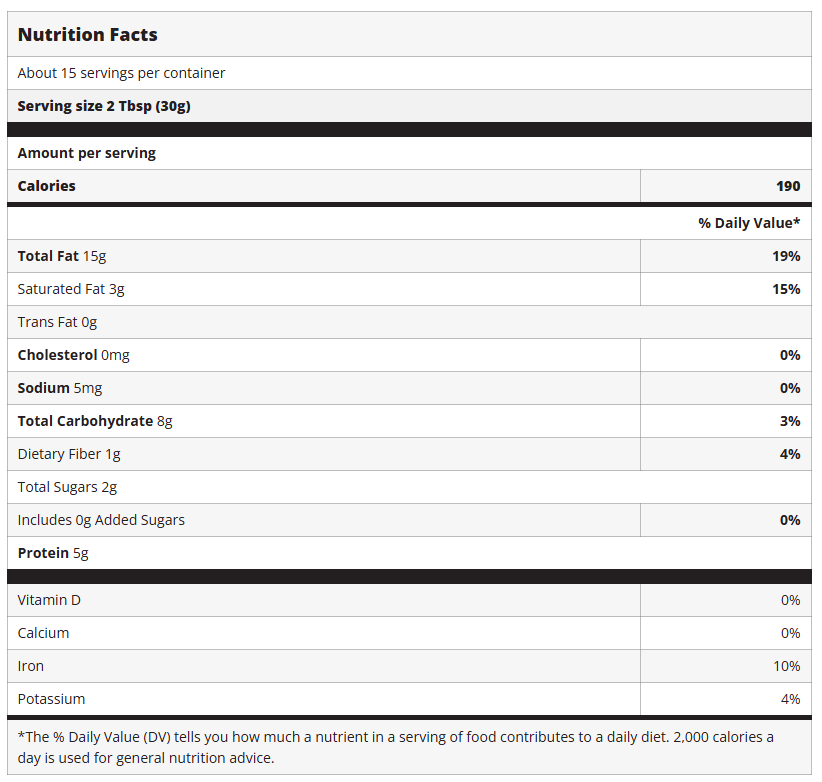
Task: Click the Serving size 2 Tbsp row
Action: click(x=104, y=106)
